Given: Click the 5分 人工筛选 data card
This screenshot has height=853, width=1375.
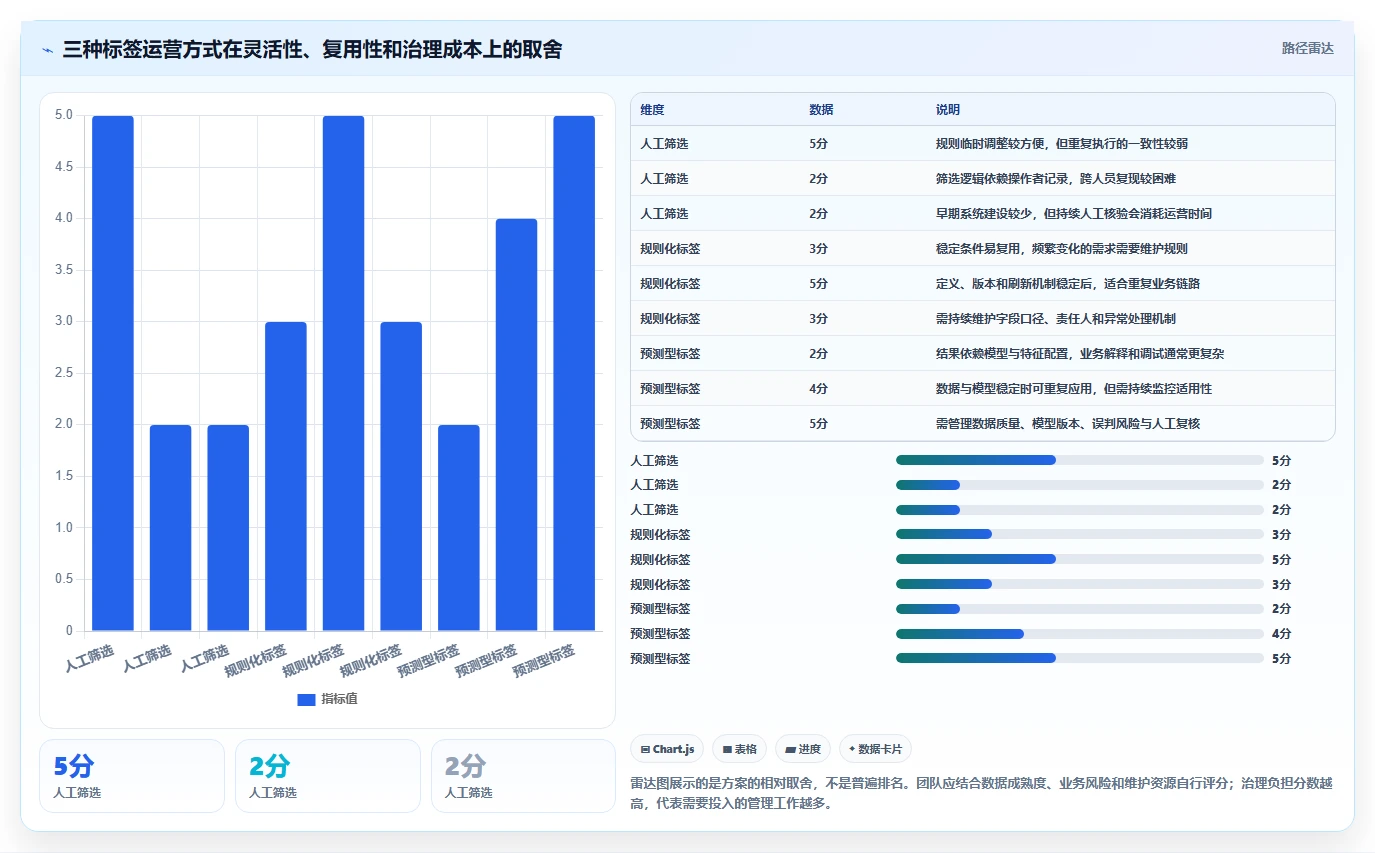Looking at the screenshot, I should click(x=132, y=776).
